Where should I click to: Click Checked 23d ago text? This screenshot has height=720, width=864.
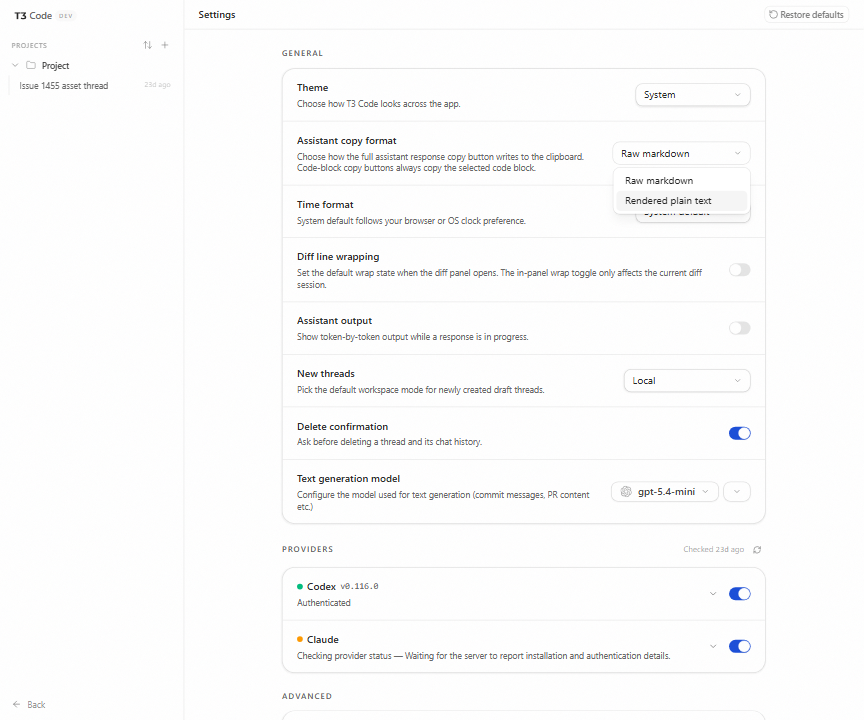coord(714,549)
